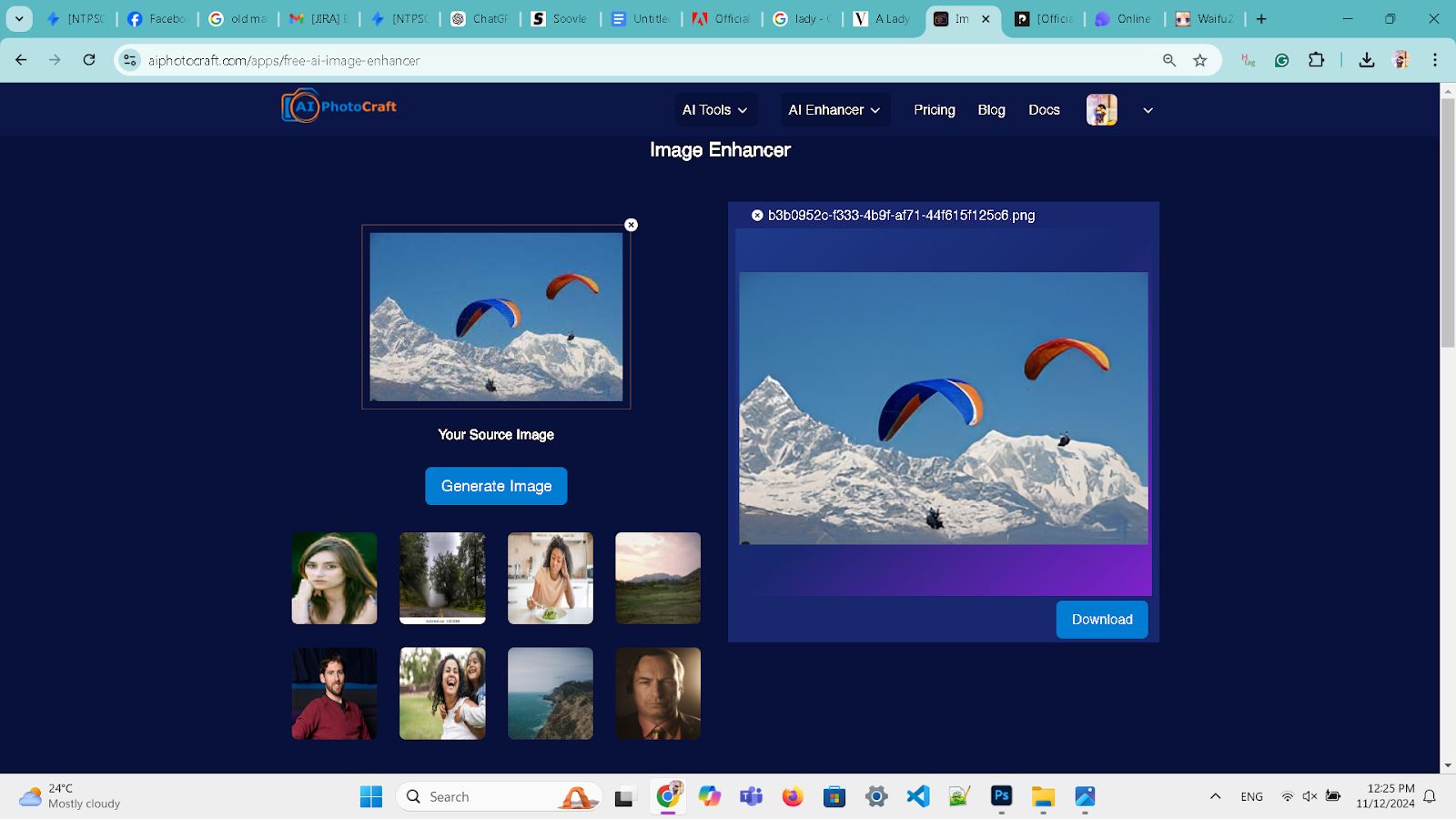The height and width of the screenshot is (819, 1456).
Task: Click the browser Back arrow
Action: click(x=21, y=60)
